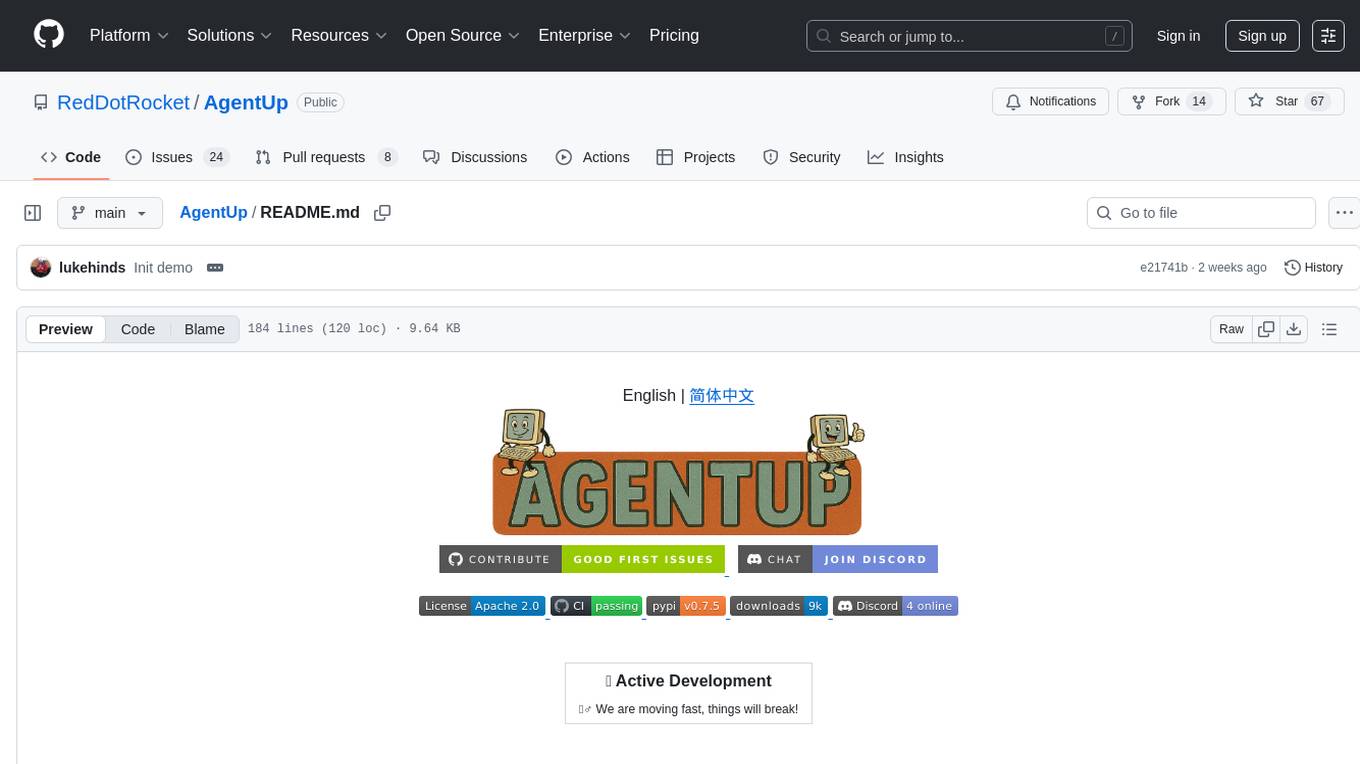Open the main branch selector
This screenshot has width=1360, height=764.
coord(110,213)
